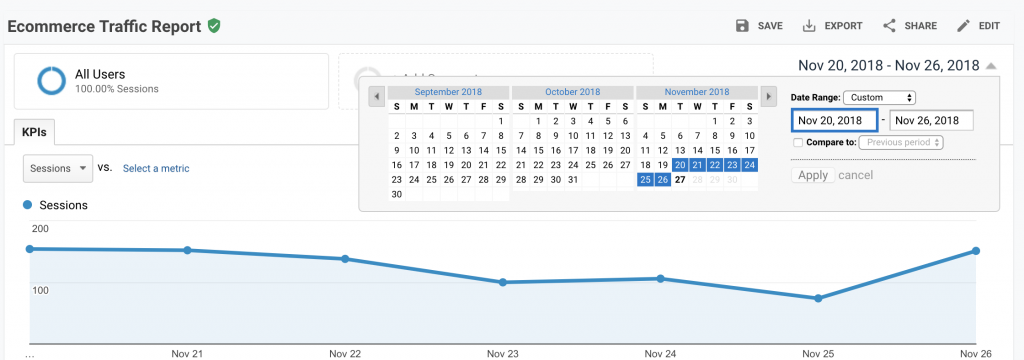The height and width of the screenshot is (360, 1024).
Task: Click the start date field Nov 20, 2018
Action: point(834,121)
